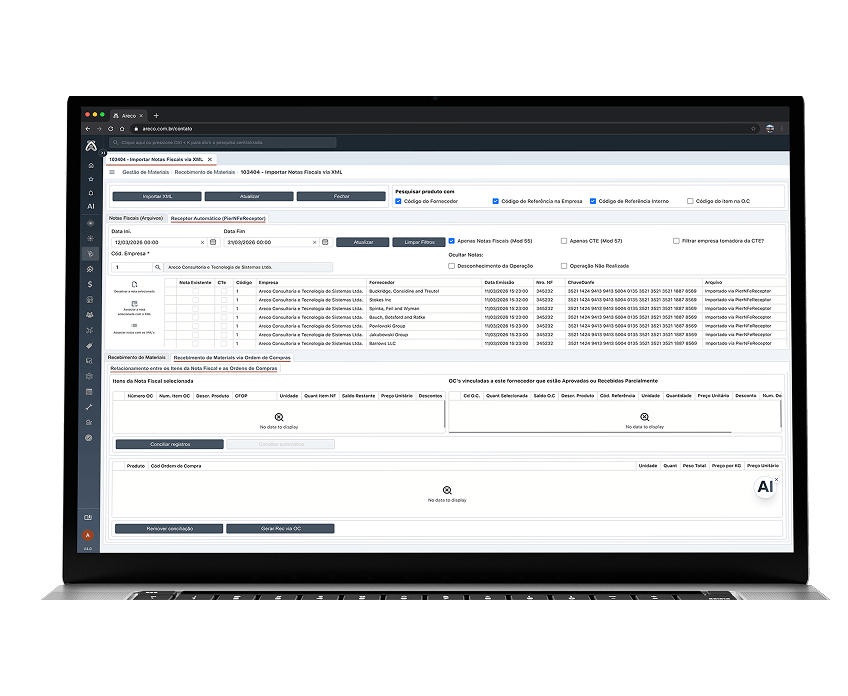Click the user avatar 'A' in sidebar
The image size is (848, 696).
(88, 535)
